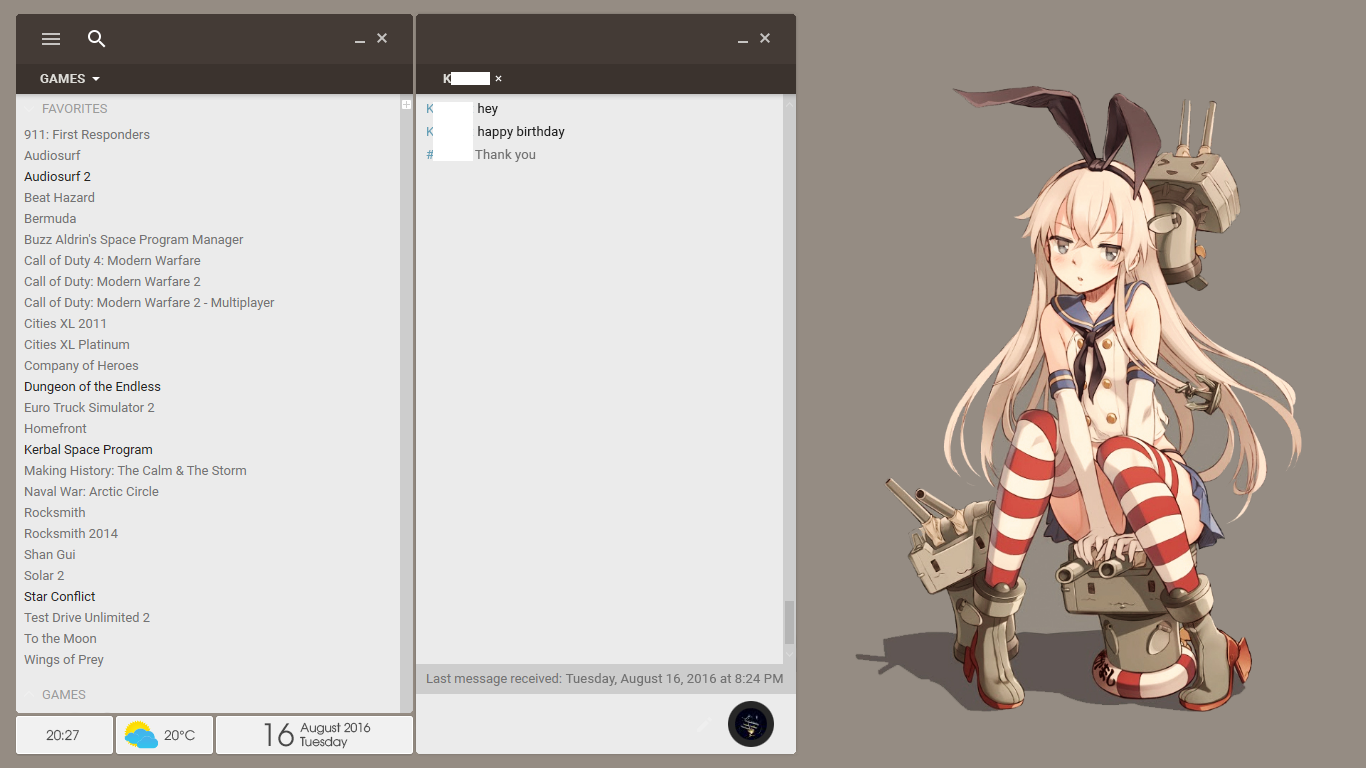Click the 20°C temperature readout
Image resolution: width=1366 pixels, height=768 pixels.
[x=179, y=736]
